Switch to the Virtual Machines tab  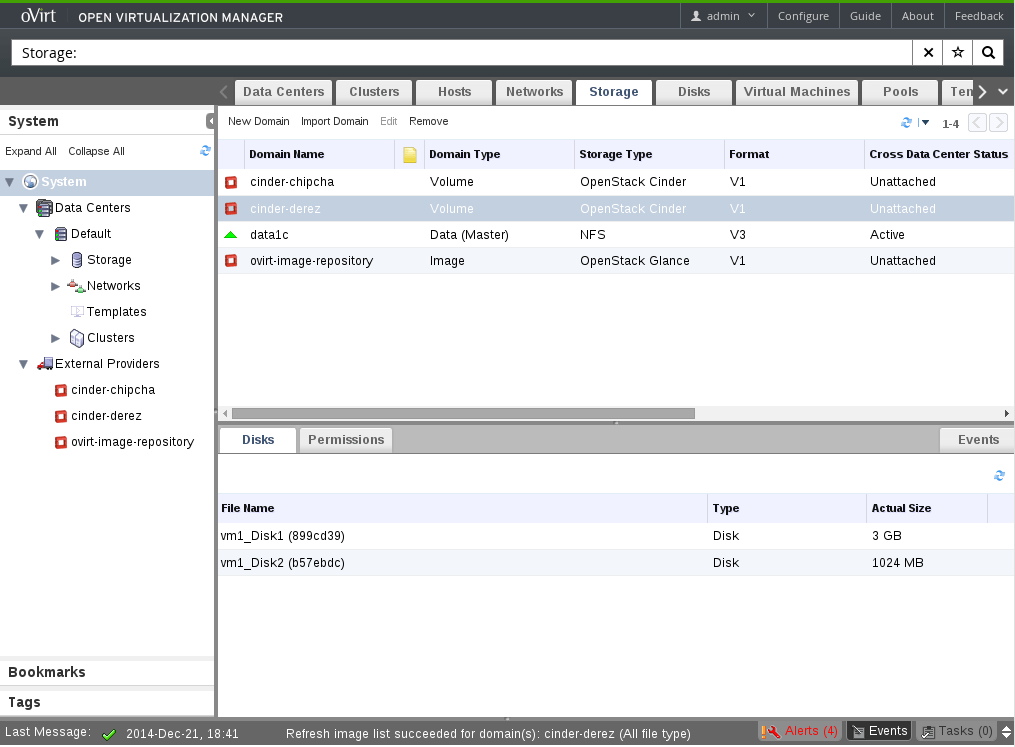coord(796,92)
